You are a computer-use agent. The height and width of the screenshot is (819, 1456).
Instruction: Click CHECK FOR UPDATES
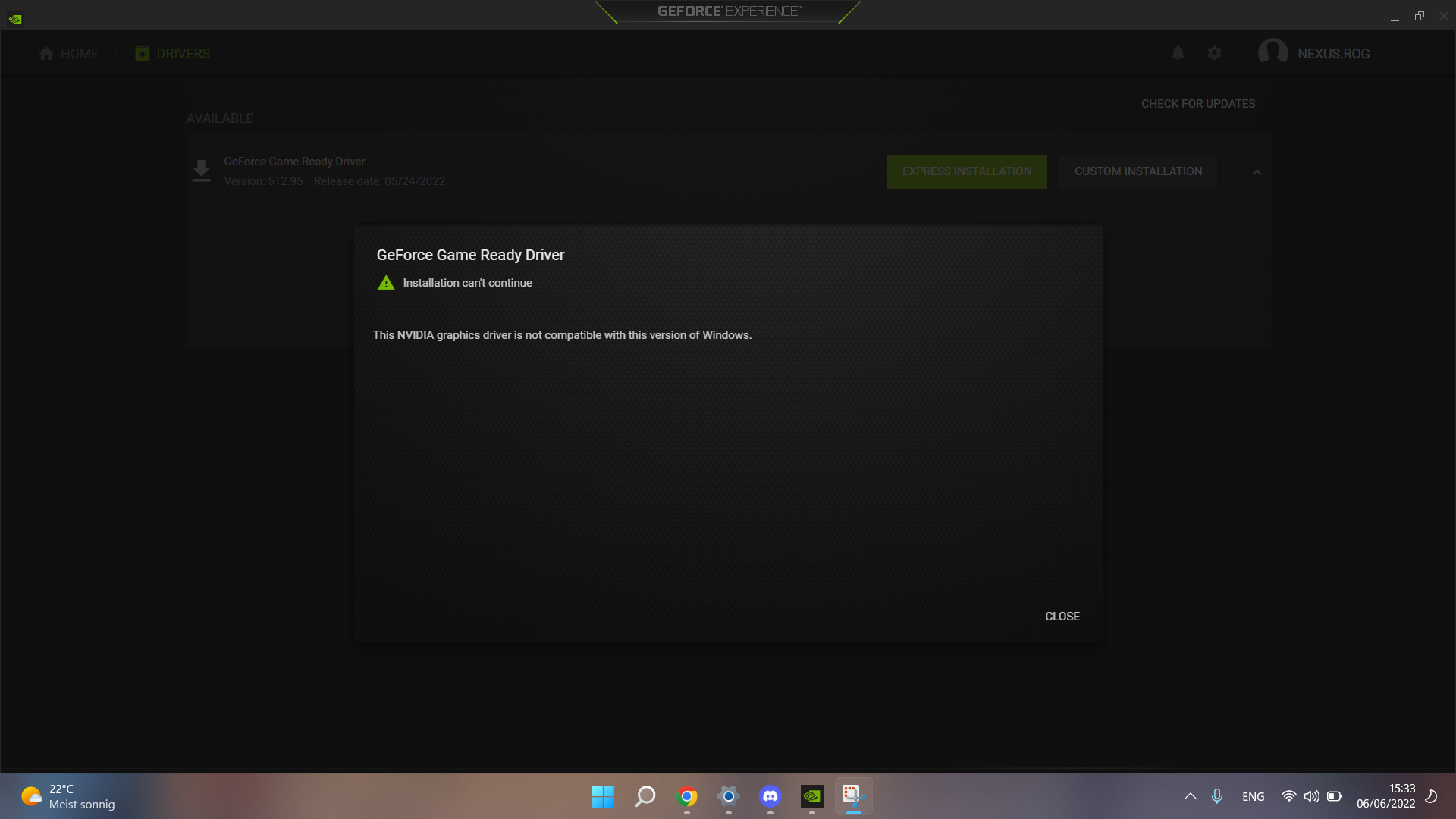pyautogui.click(x=1198, y=104)
